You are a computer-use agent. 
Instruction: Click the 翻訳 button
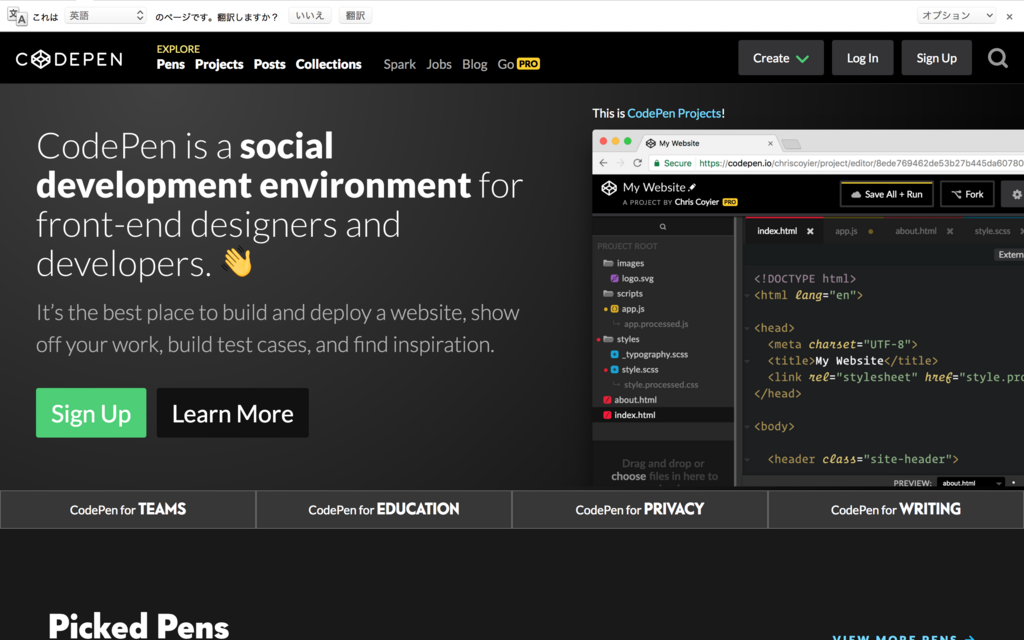(355, 16)
